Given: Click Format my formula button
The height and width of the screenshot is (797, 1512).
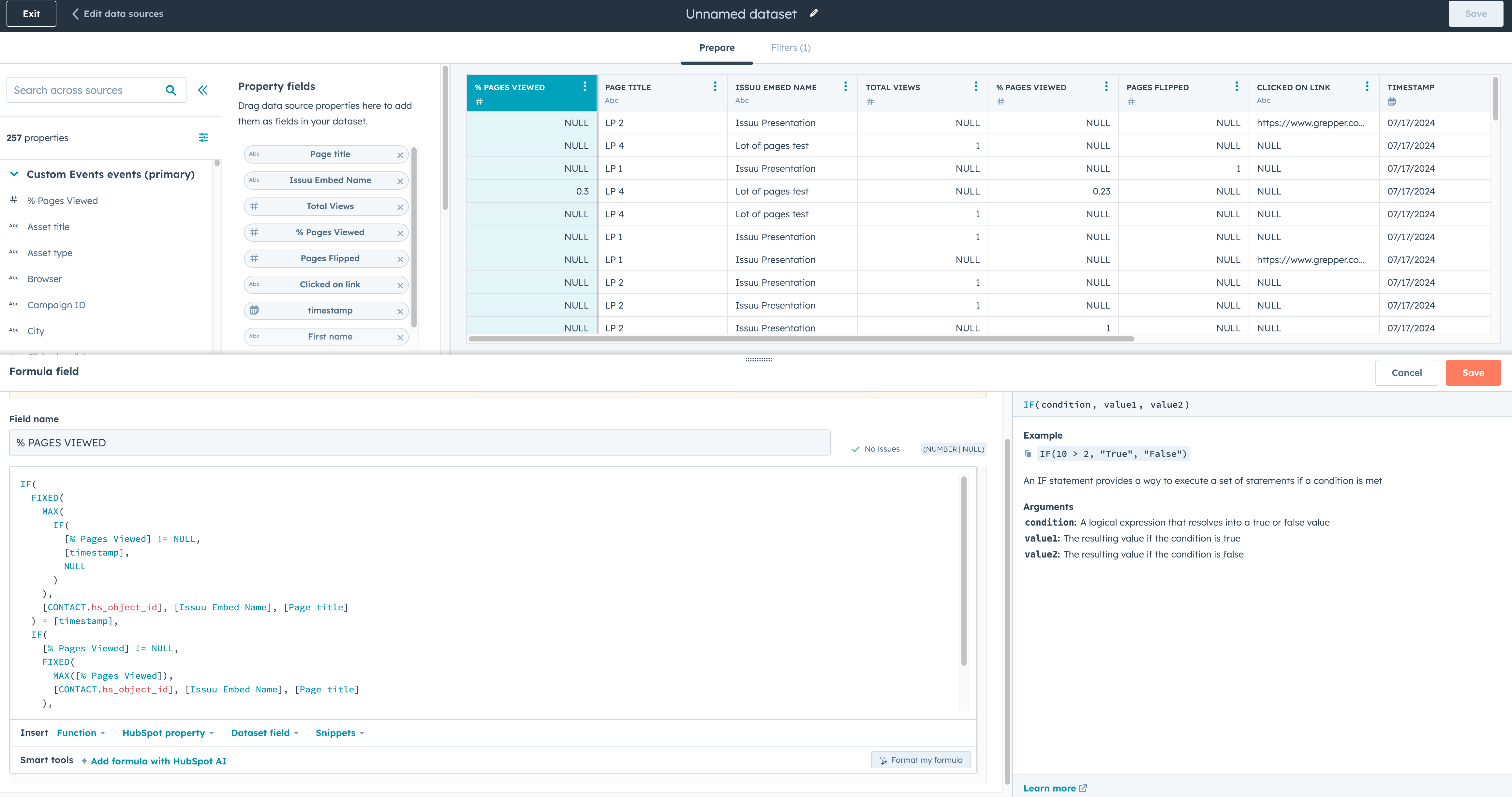Looking at the screenshot, I should tap(920, 760).
